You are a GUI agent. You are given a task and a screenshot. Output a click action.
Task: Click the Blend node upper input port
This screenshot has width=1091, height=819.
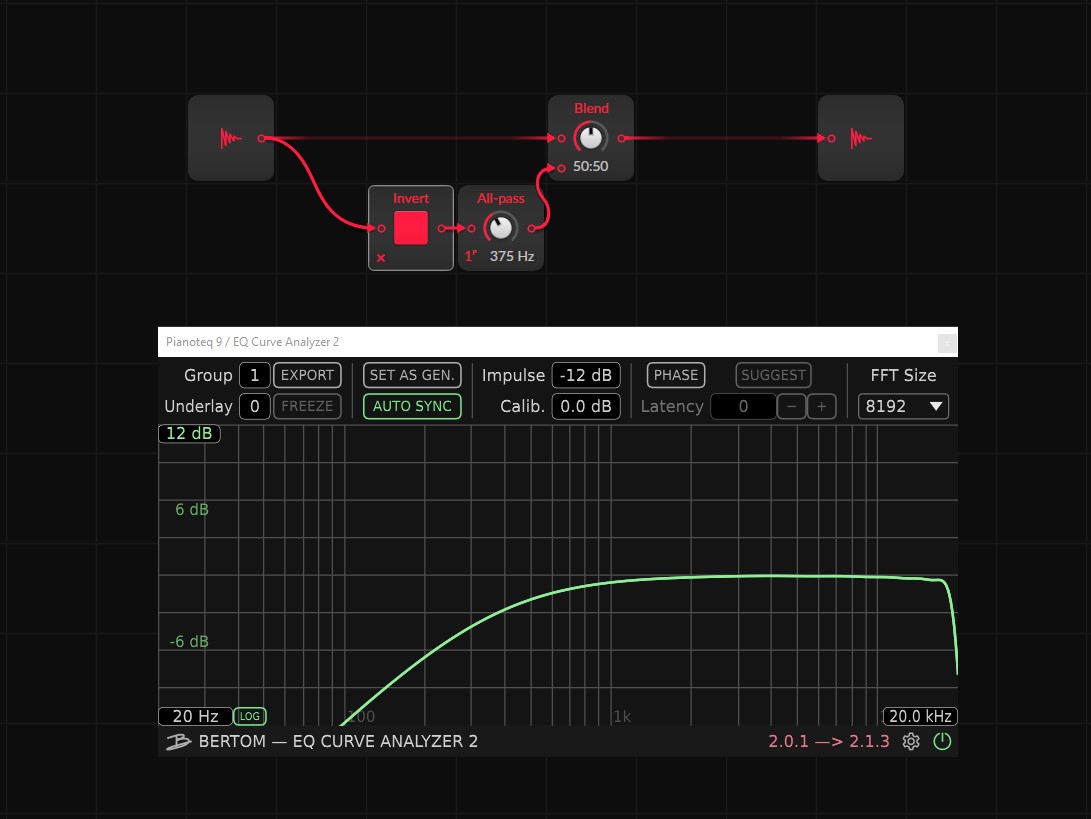[x=562, y=138]
